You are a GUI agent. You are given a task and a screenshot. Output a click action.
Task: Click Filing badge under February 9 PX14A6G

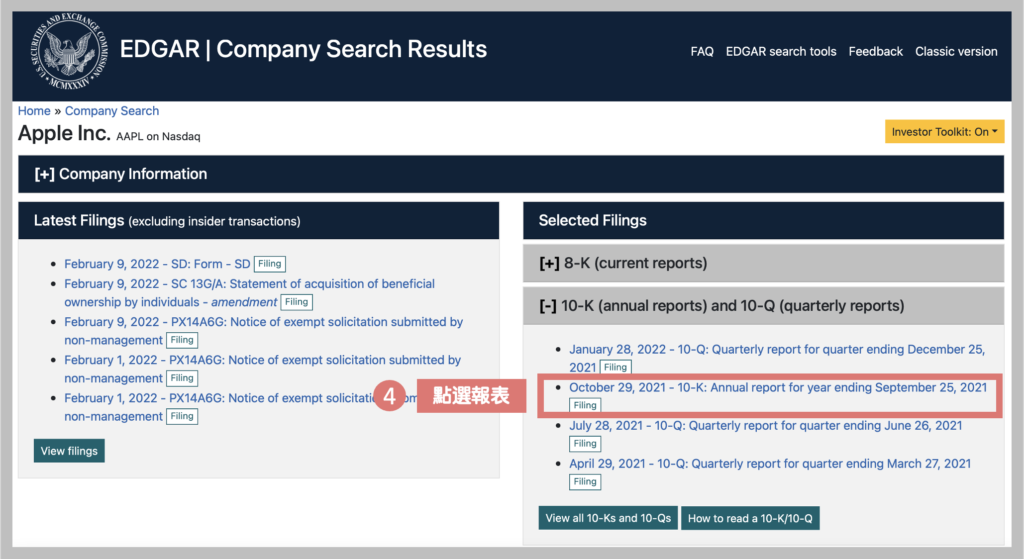pos(182,340)
